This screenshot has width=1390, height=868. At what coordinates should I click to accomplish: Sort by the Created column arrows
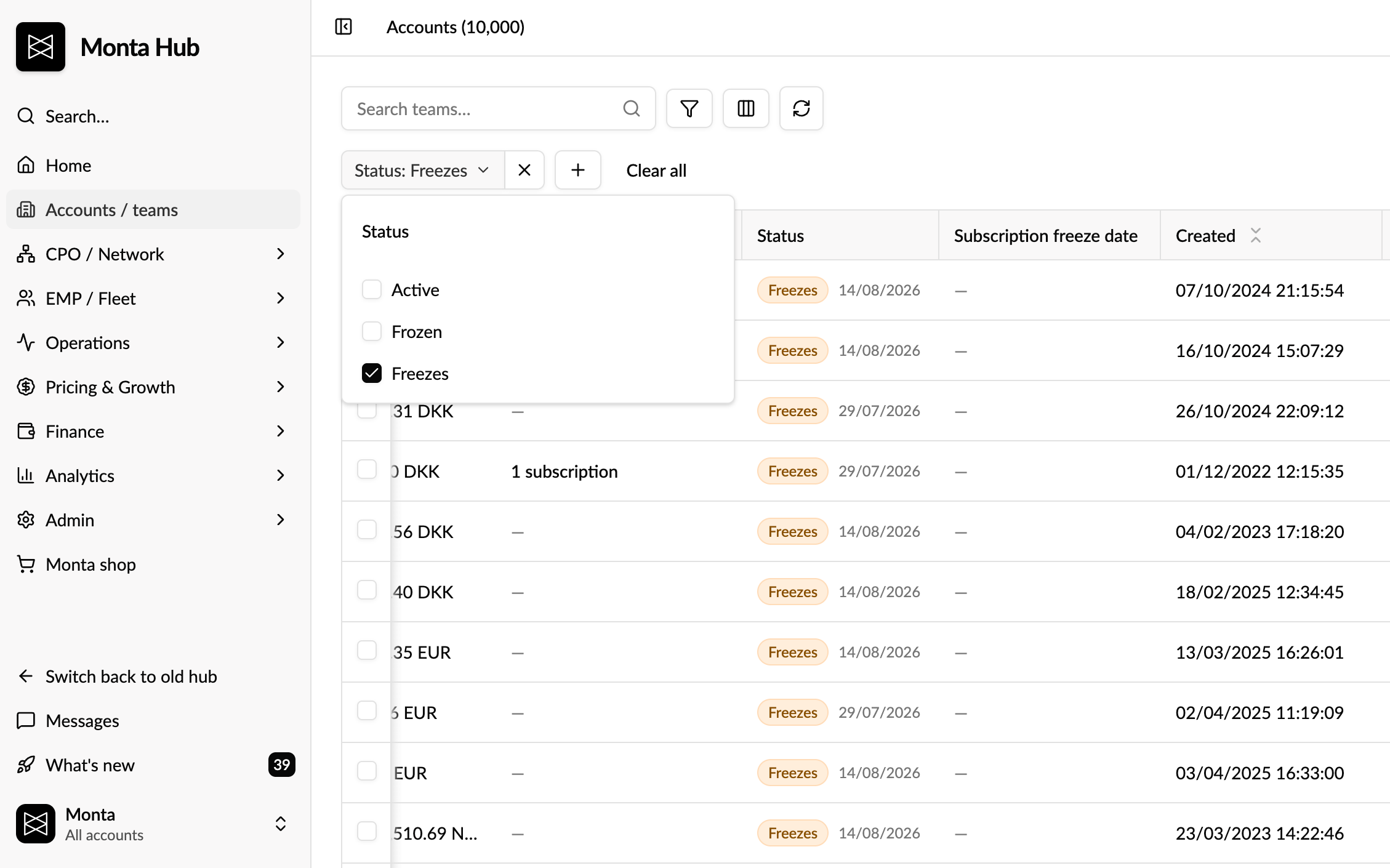click(1256, 235)
